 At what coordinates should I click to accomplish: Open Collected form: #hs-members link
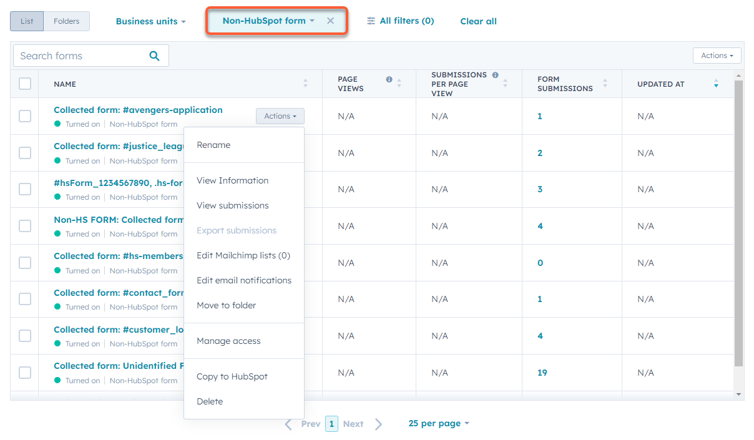tap(118, 256)
